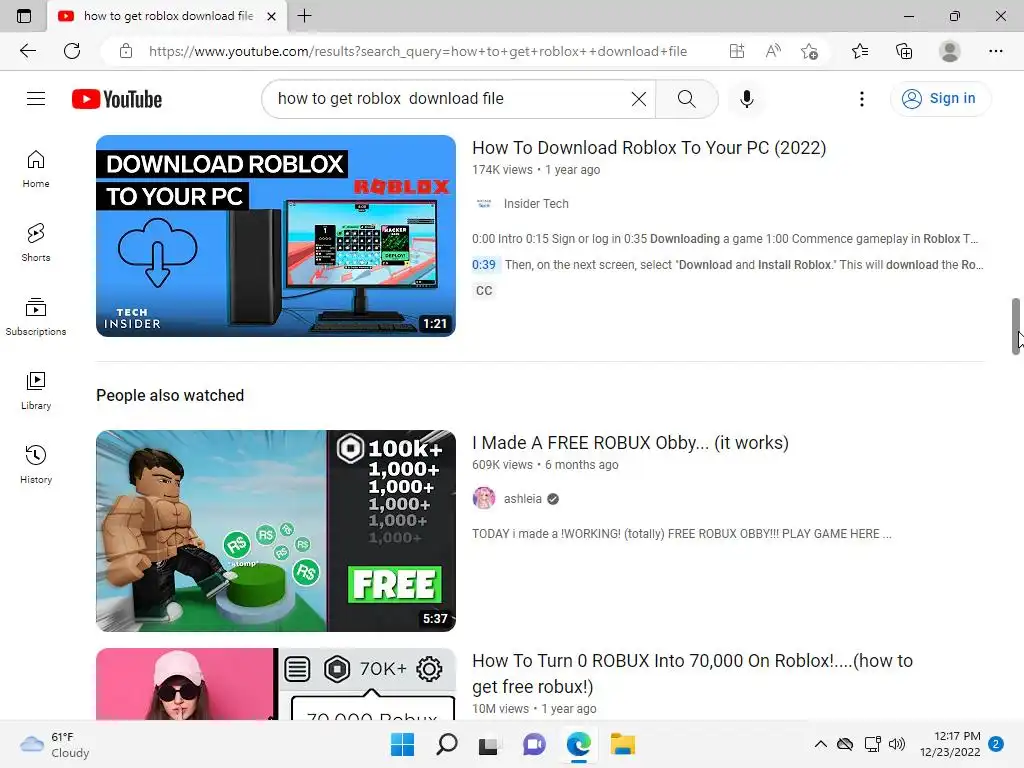This screenshot has width=1024, height=768.
Task: Close the YouTube search results tab
Action: (x=271, y=16)
